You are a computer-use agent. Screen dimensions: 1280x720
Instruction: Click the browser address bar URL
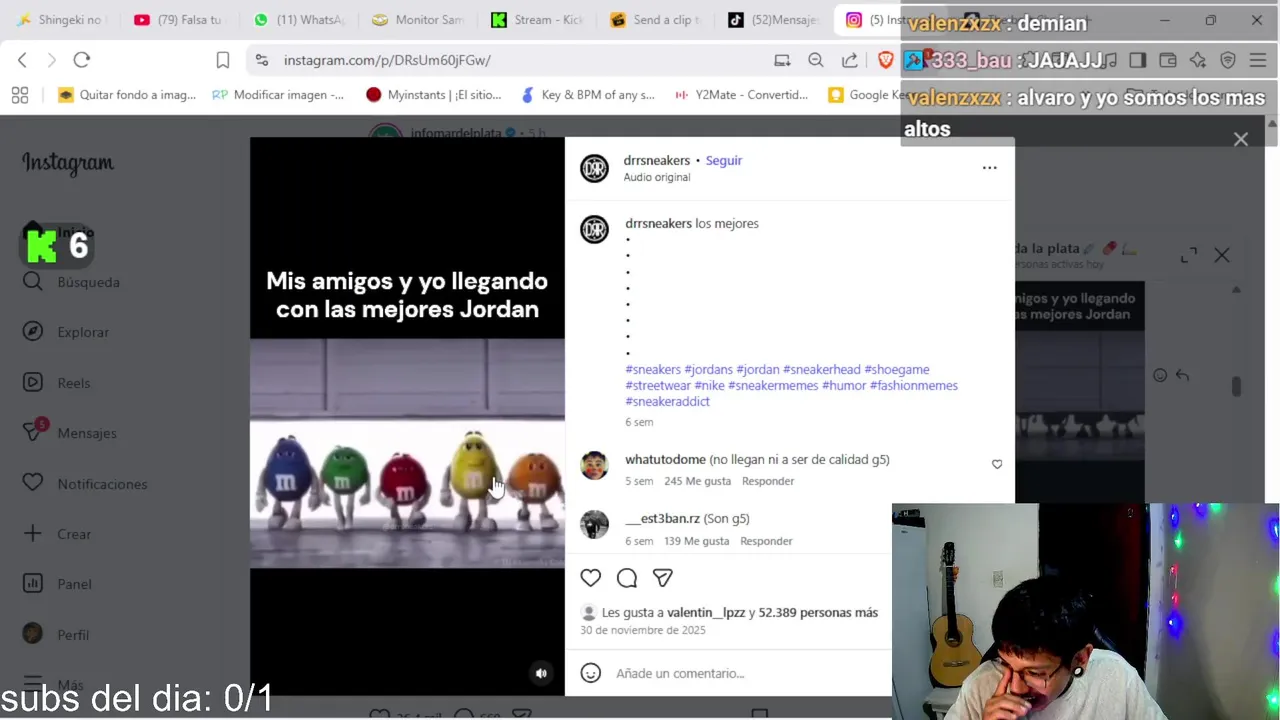[x=387, y=60]
